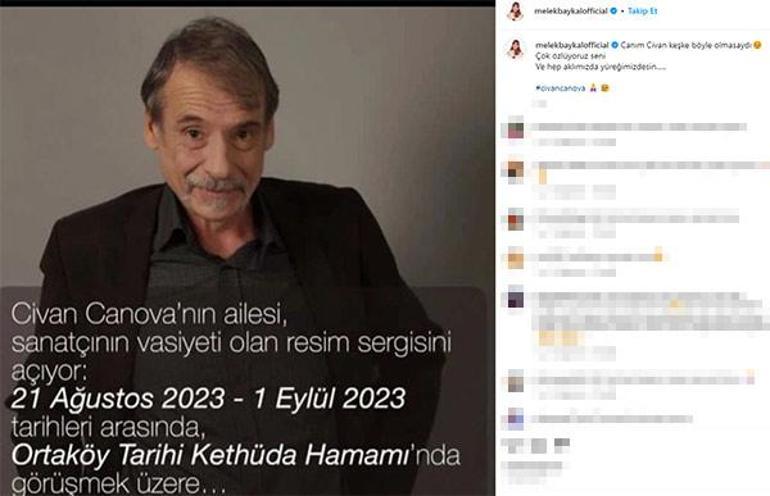770x496 pixels.
Task: Open third blurred commenter's red avatar
Action: click(515, 219)
